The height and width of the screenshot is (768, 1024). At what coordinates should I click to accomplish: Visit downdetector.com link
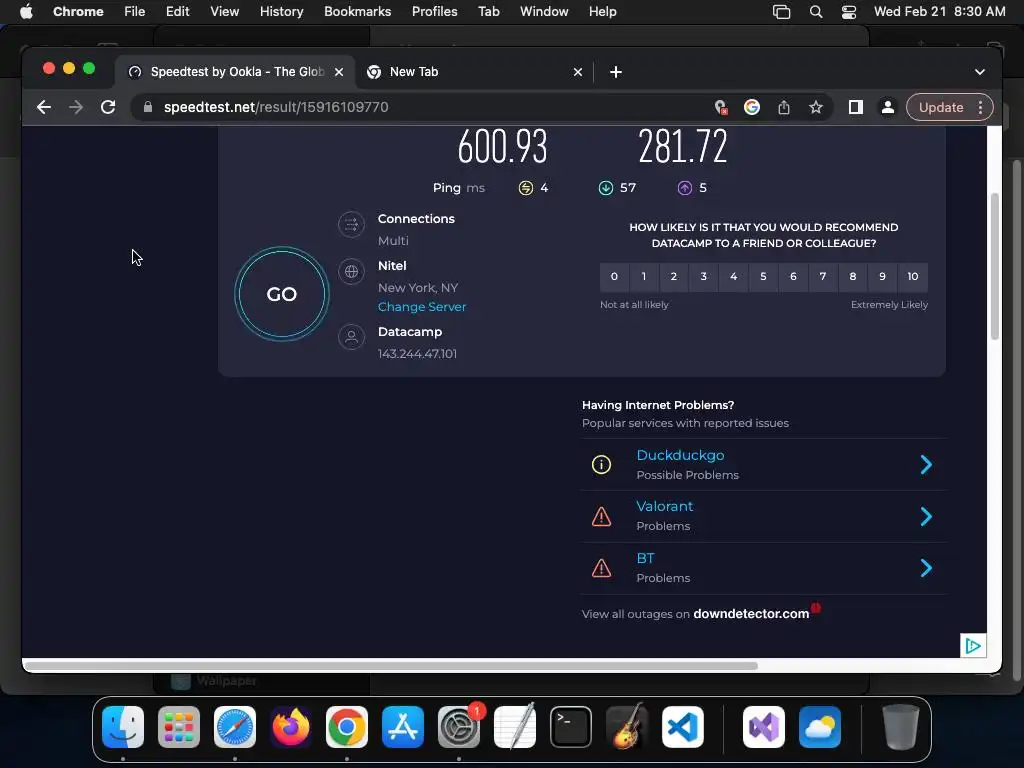[x=751, y=614]
